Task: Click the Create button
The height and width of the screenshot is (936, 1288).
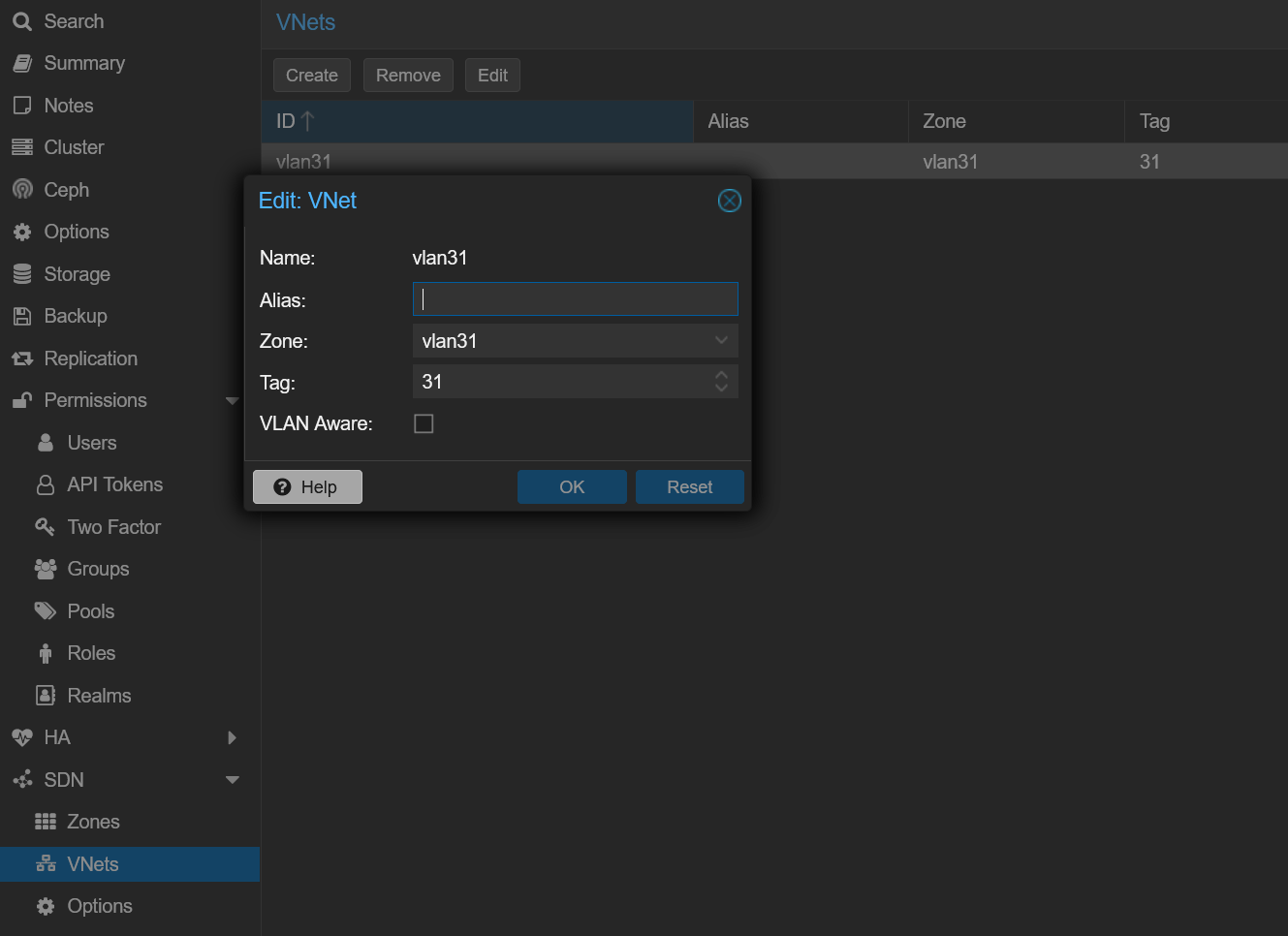Action: (311, 75)
